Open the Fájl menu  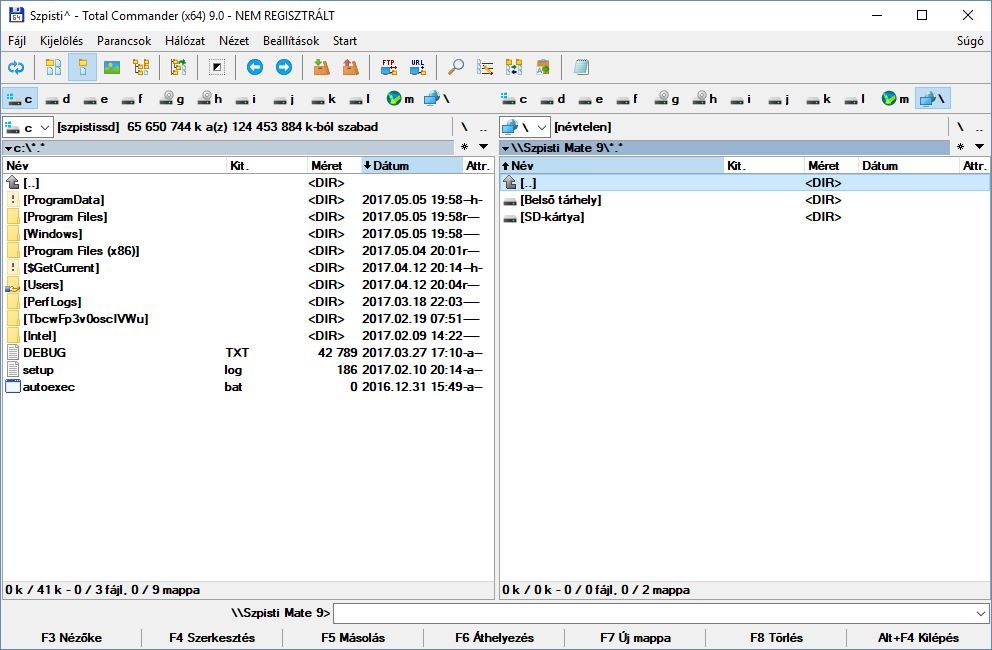(17, 41)
